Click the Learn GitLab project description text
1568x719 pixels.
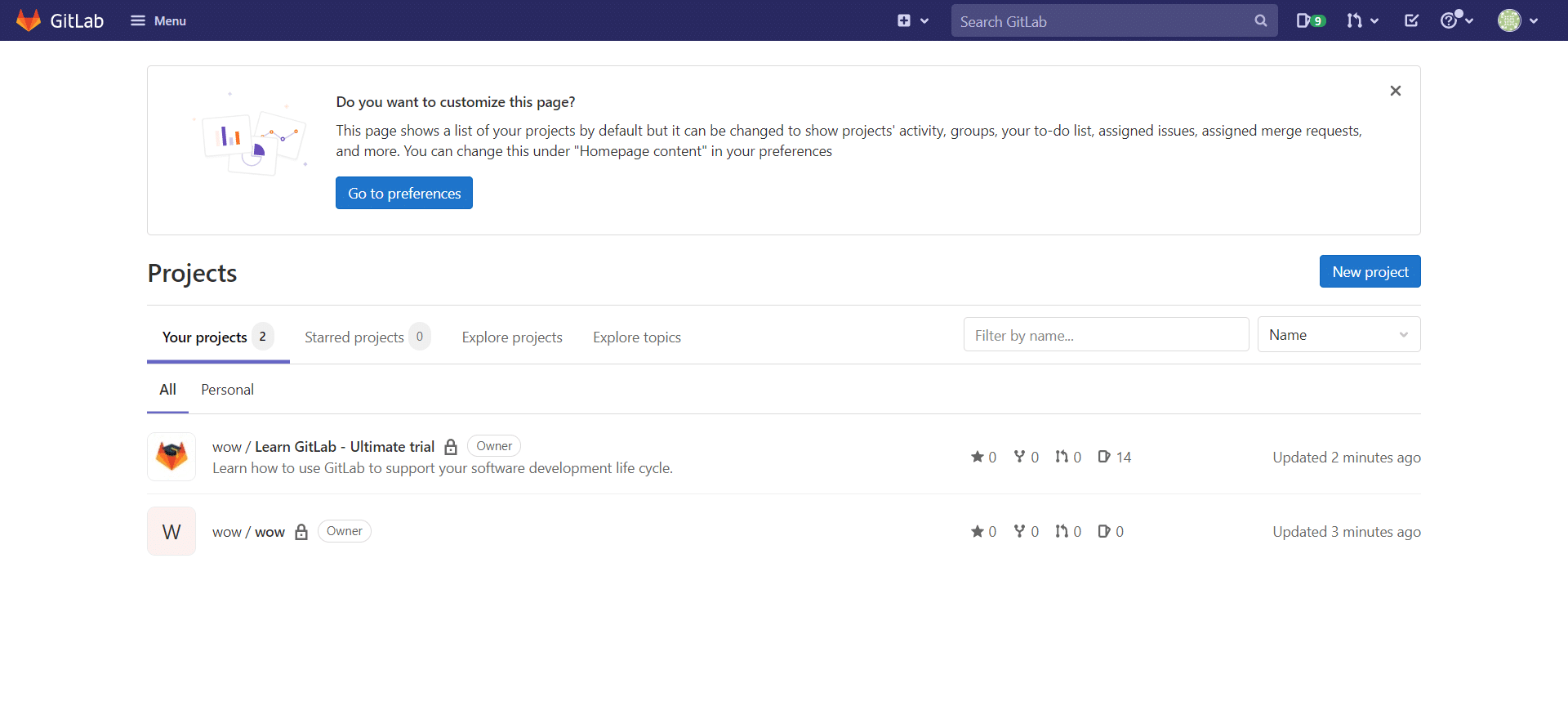[443, 468]
